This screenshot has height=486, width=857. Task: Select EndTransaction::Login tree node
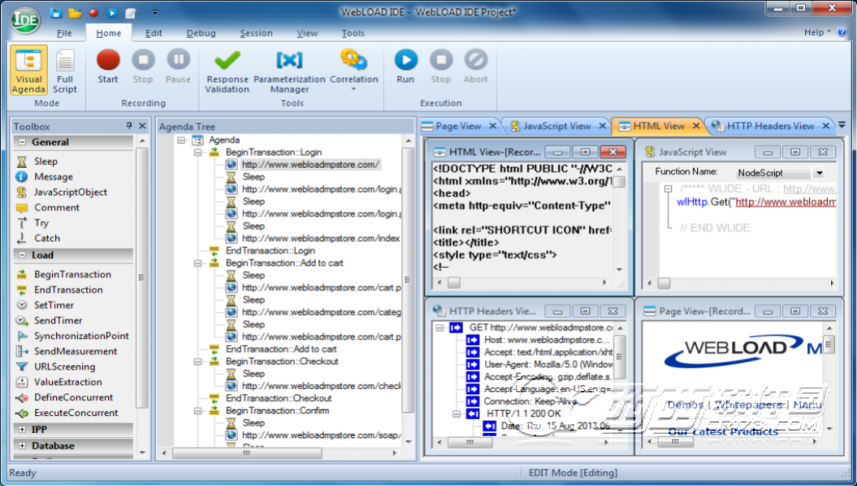tap(270, 250)
